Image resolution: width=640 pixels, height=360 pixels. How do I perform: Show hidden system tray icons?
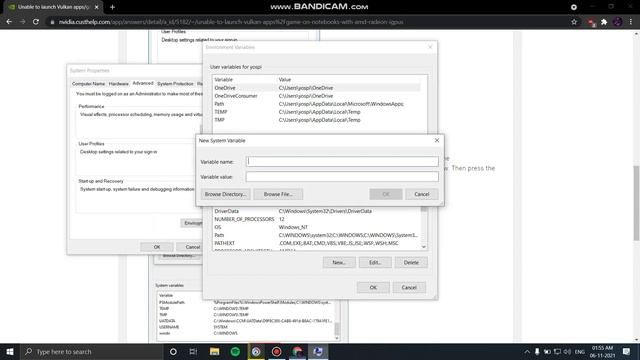pyautogui.click(x=527, y=352)
